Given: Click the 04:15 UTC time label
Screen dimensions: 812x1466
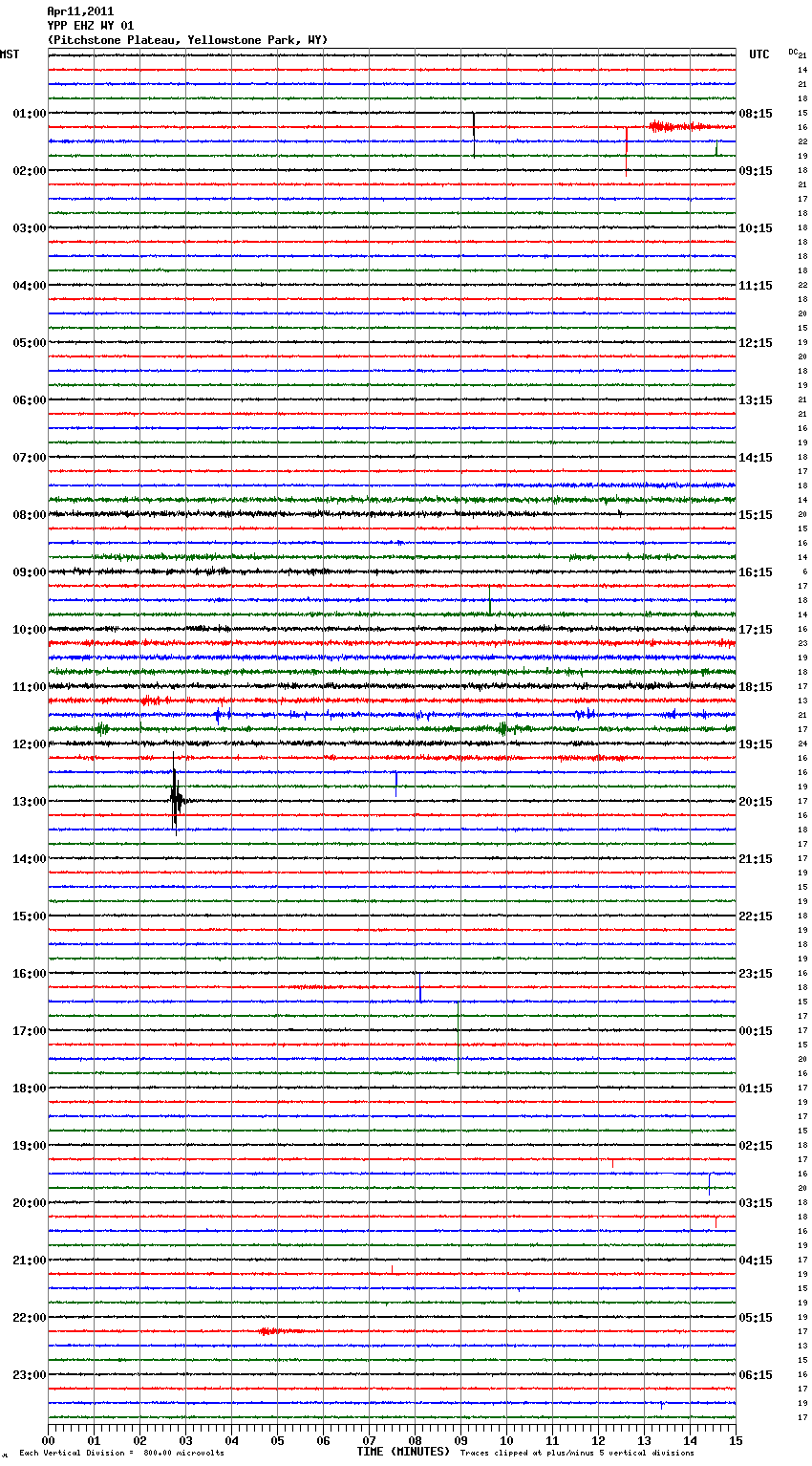Looking at the screenshot, I should click(756, 1261).
